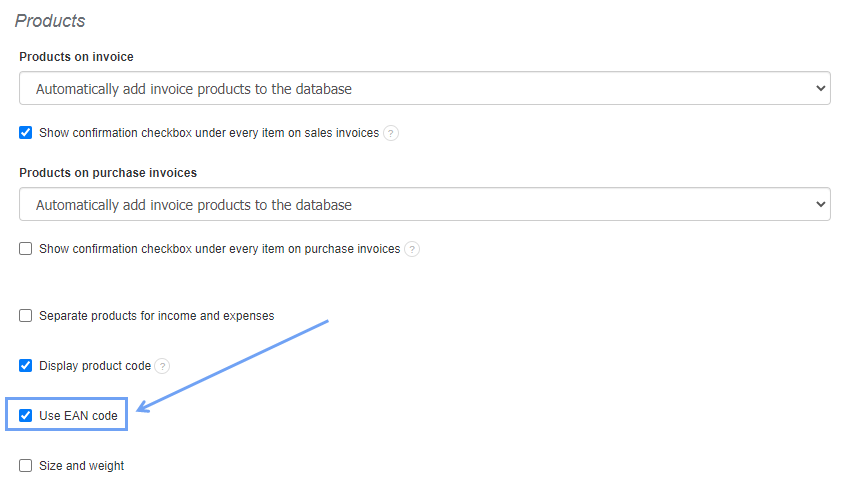Open help icon beside sales invoices confirmation option
This screenshot has height=492, width=847.
click(x=391, y=133)
